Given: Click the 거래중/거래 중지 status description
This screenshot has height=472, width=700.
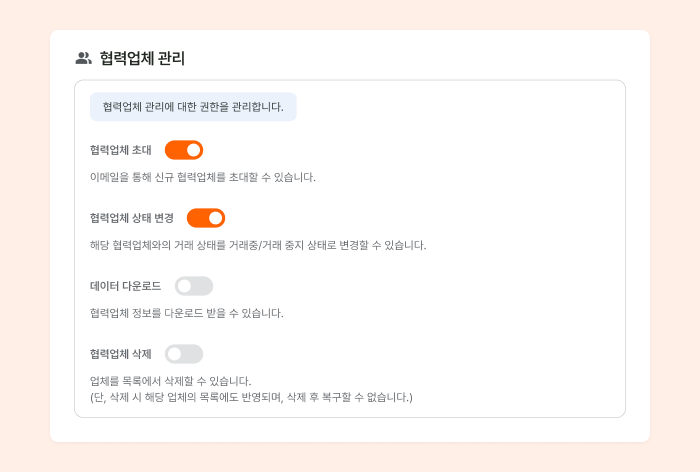Looking at the screenshot, I should pos(258,245).
